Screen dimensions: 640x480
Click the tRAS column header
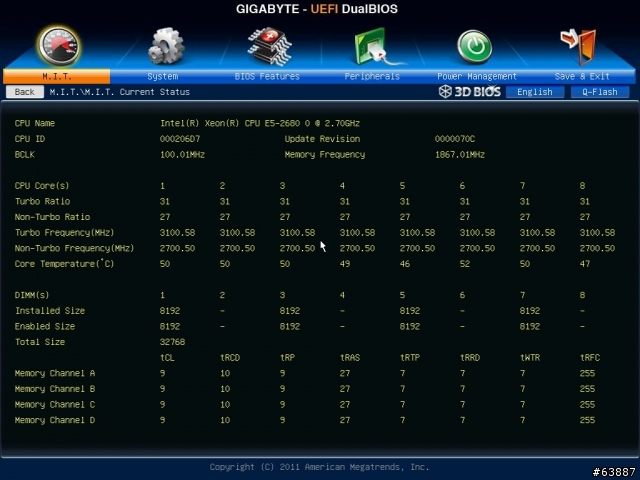350,358
